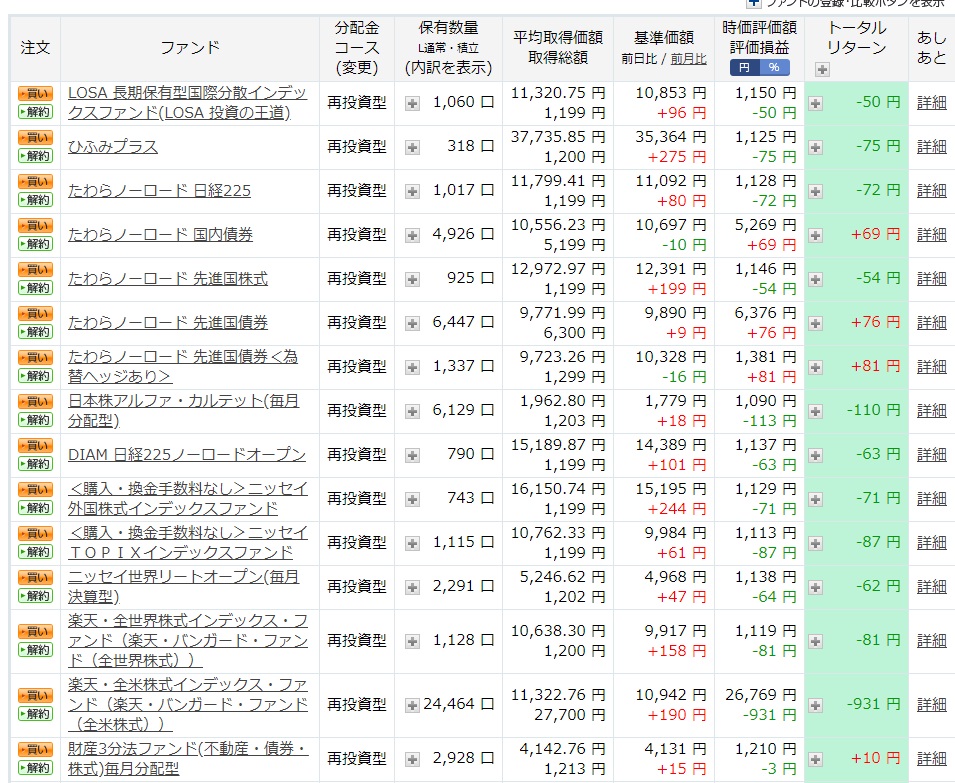Screen dimensions: 955x783
Task: Open たわらノーロード 先進国株式 fund link
Action: (x=167, y=279)
